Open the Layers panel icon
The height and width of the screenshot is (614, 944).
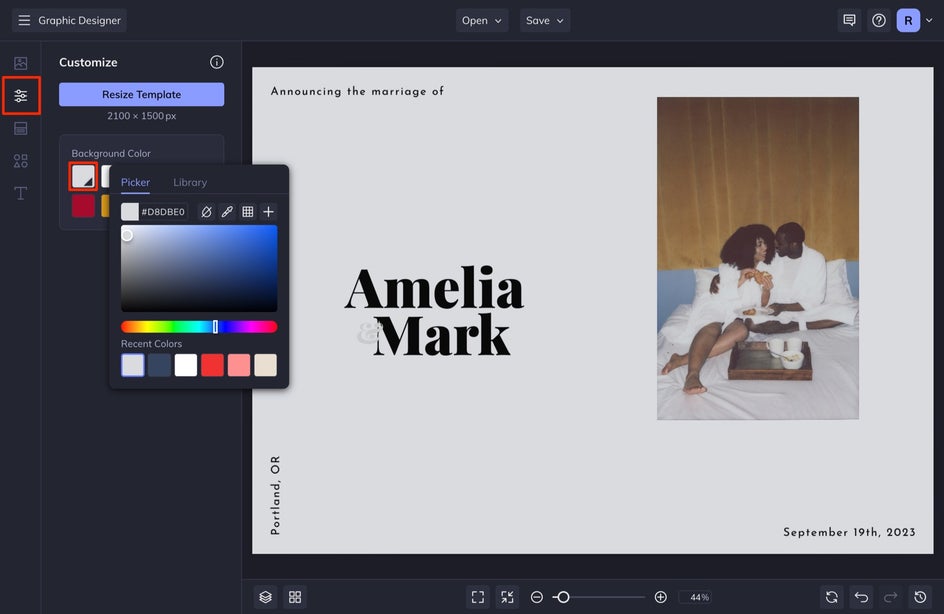coord(266,597)
